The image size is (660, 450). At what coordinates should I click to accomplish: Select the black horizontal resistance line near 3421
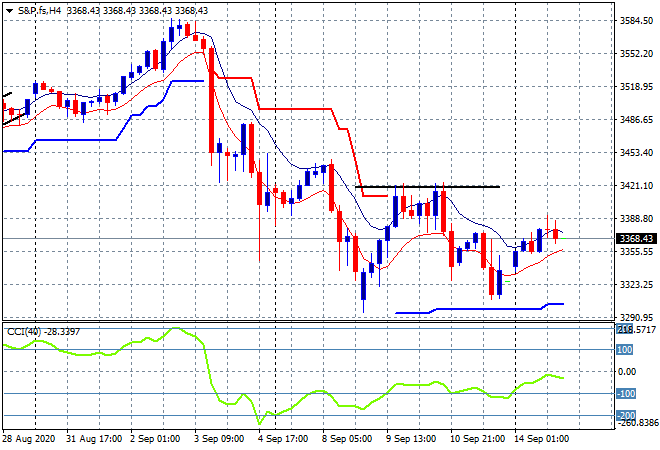click(428, 186)
